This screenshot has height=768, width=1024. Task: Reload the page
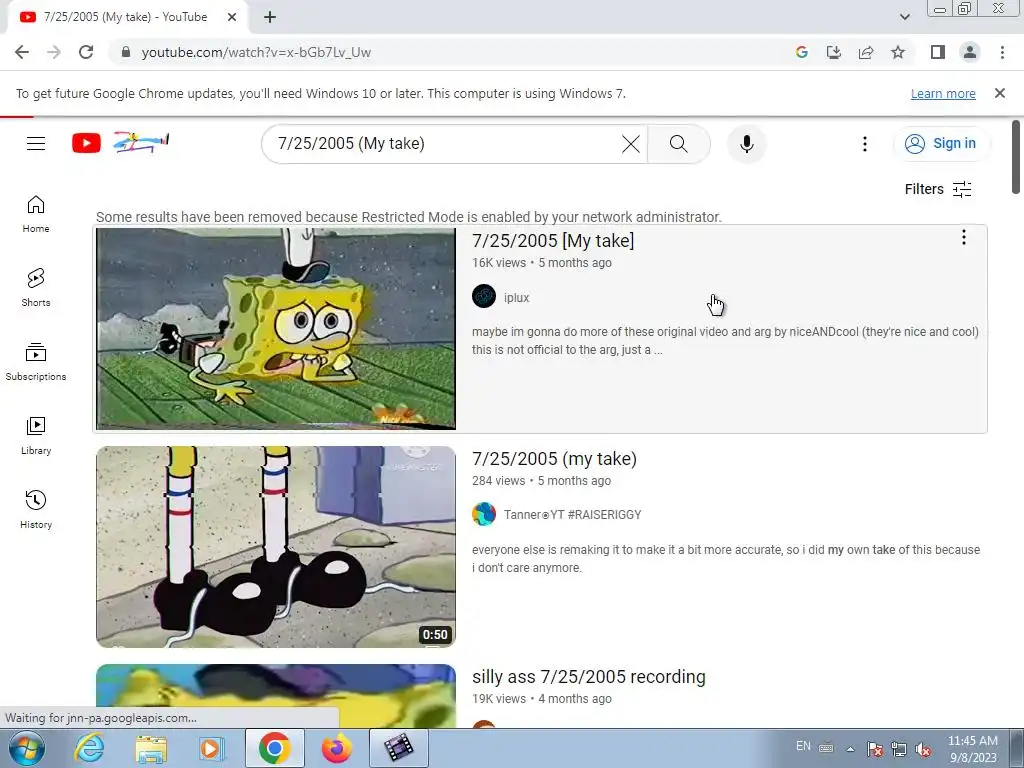86,52
